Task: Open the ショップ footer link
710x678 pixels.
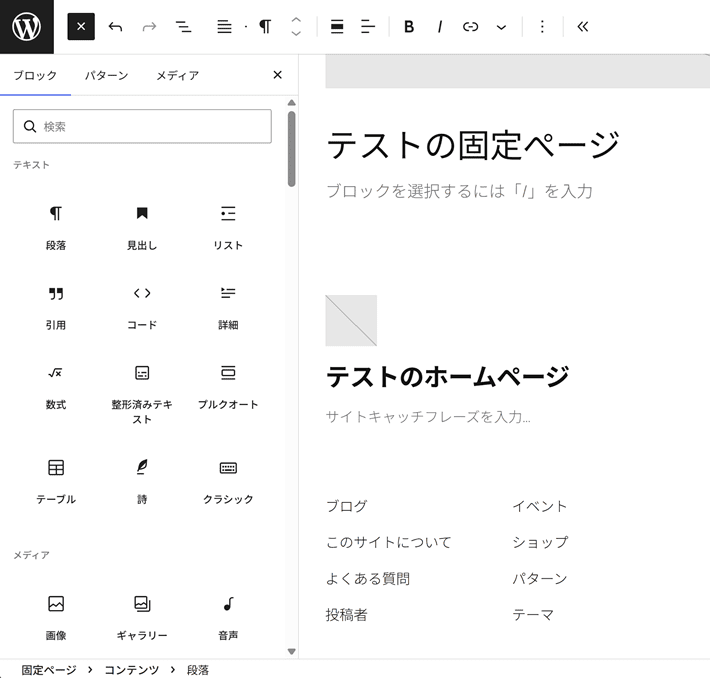Action: (x=540, y=542)
